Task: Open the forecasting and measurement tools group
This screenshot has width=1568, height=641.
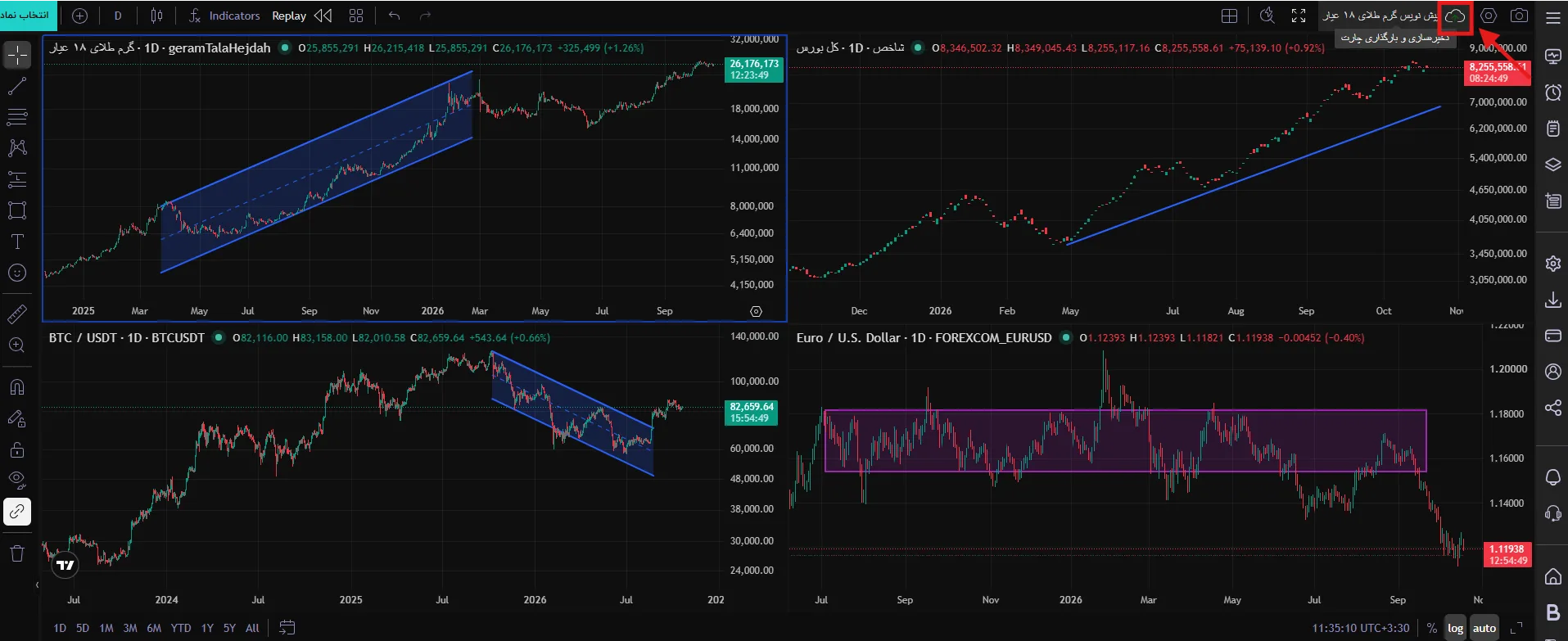Action: 17,179
